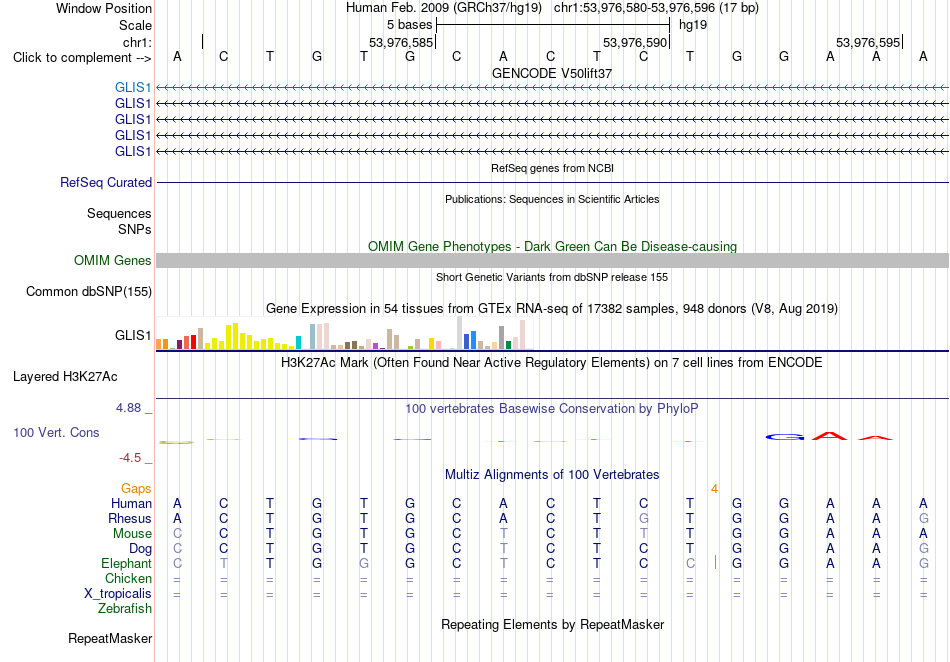The width and height of the screenshot is (950, 662).
Task: Click the 53,976,590 ruler coordinate
Action: click(635, 42)
